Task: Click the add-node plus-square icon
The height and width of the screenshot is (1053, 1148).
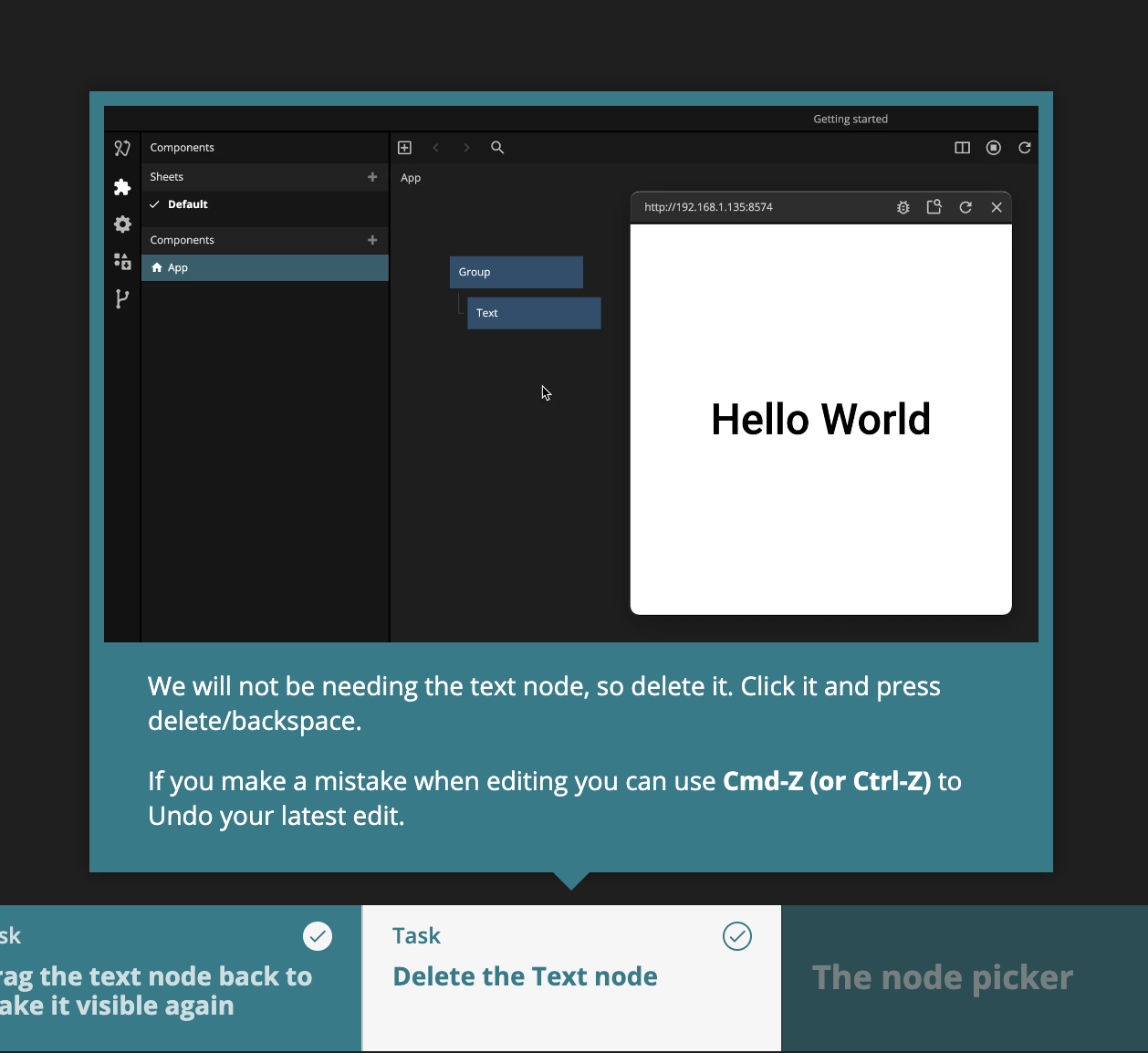Action: [x=405, y=148]
